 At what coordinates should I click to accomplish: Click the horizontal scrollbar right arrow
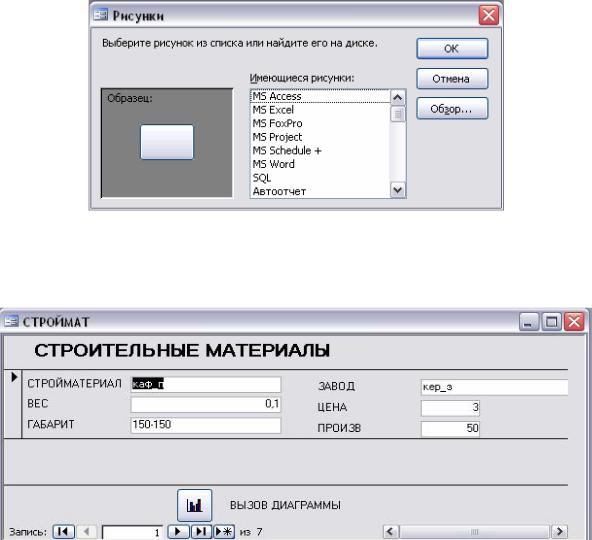pos(560,532)
